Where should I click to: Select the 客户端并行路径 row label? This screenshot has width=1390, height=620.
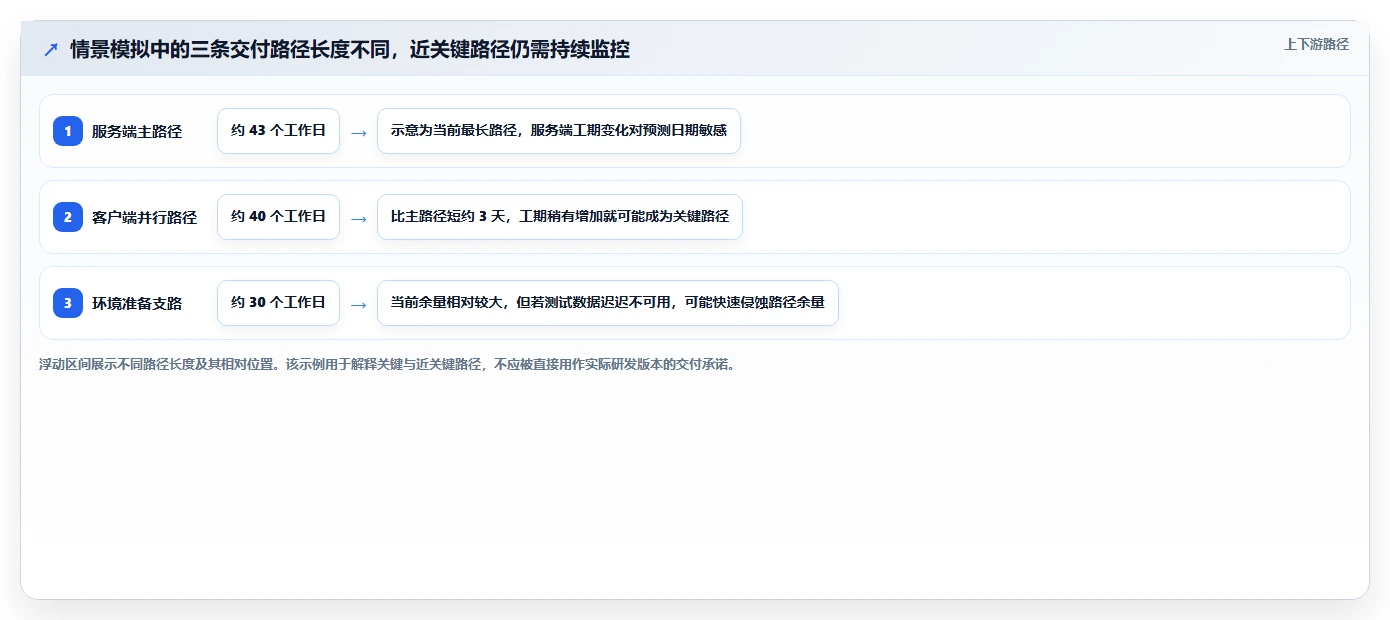144,217
